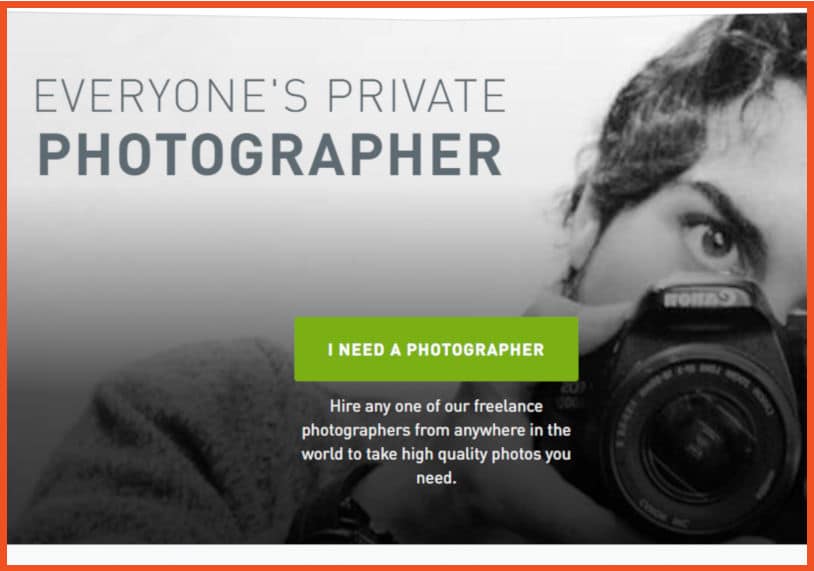Click the green I NEED A PHOTOGRAPHER button
The image size is (814, 571).
click(436, 349)
